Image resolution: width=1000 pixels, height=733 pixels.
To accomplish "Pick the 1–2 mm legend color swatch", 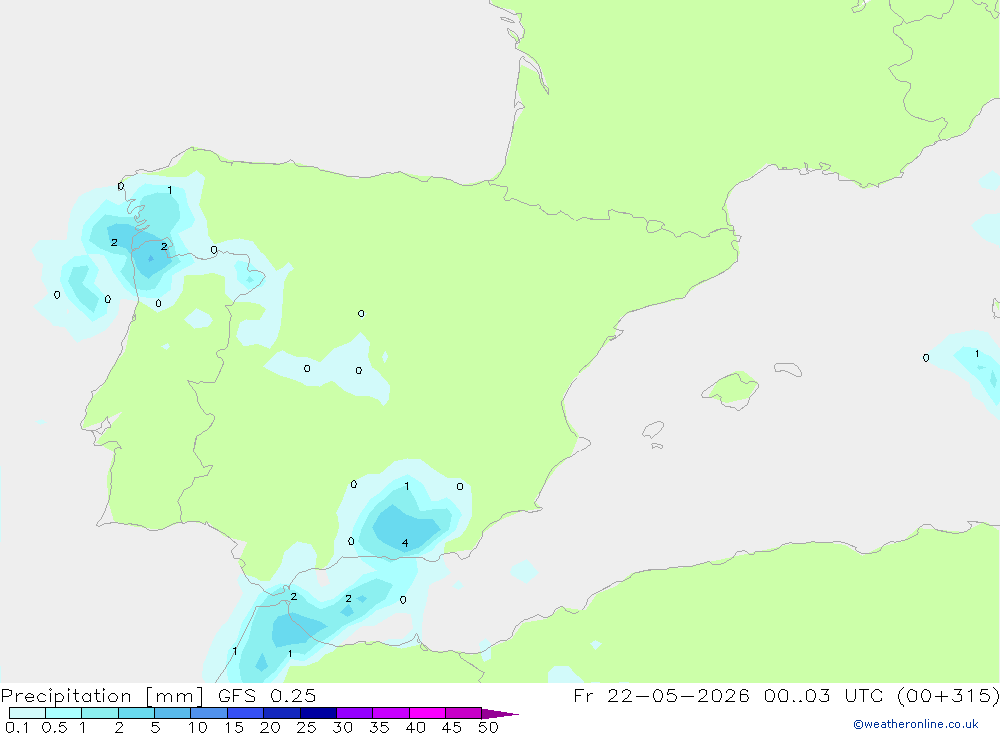I will coord(100,713).
